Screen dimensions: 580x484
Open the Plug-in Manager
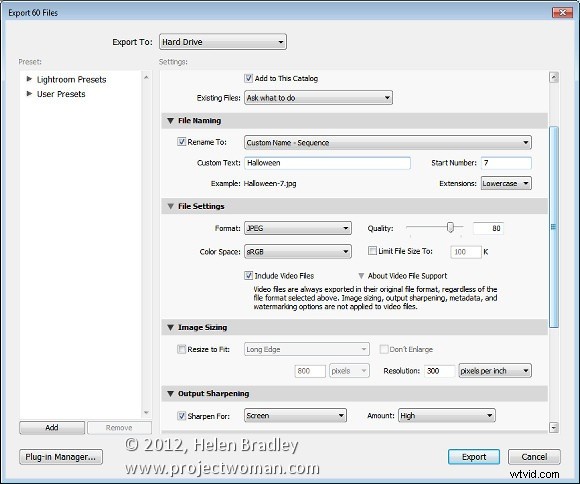[x=61, y=457]
